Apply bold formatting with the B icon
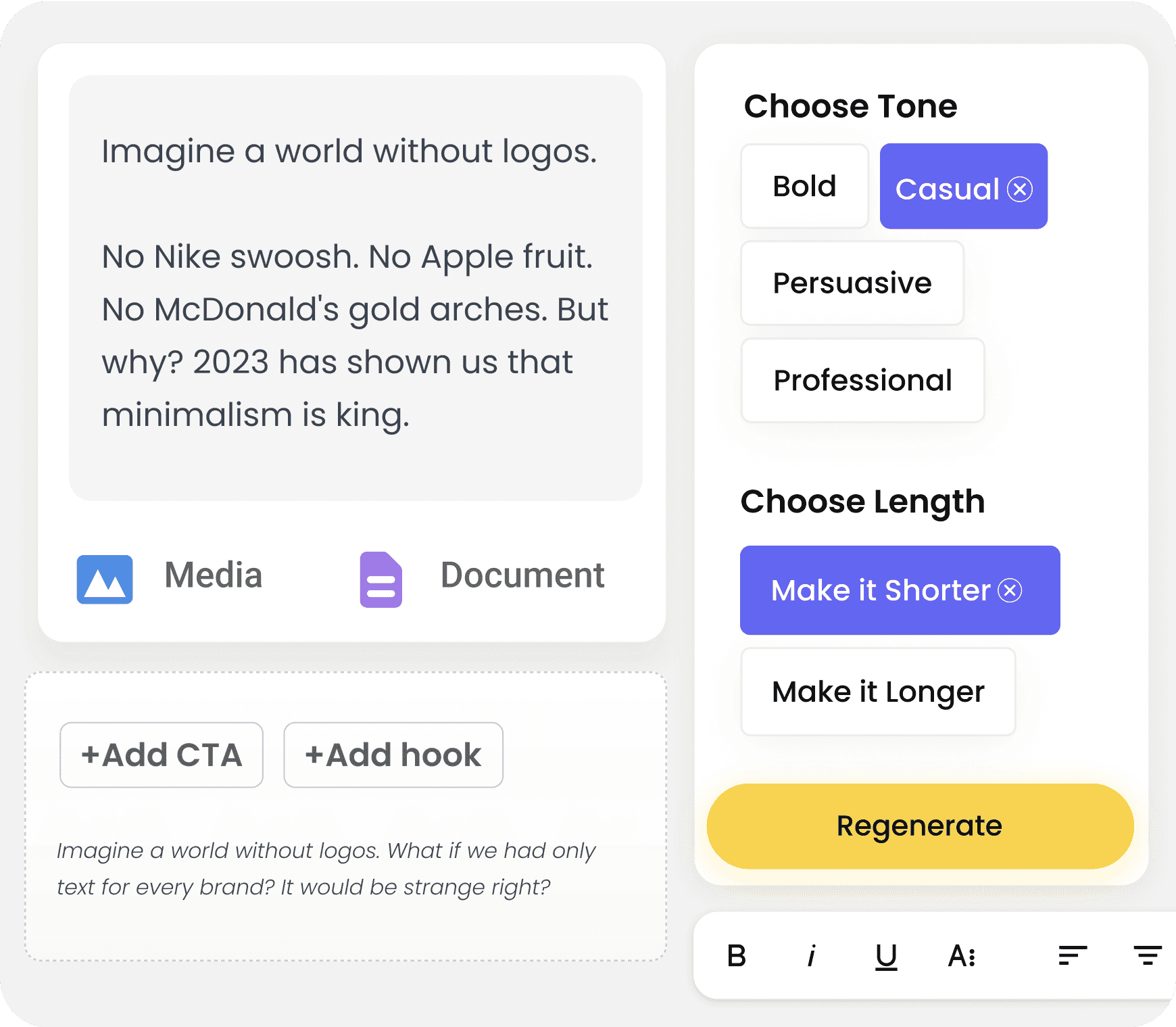The width and height of the screenshot is (1176, 1027). pos(737,956)
